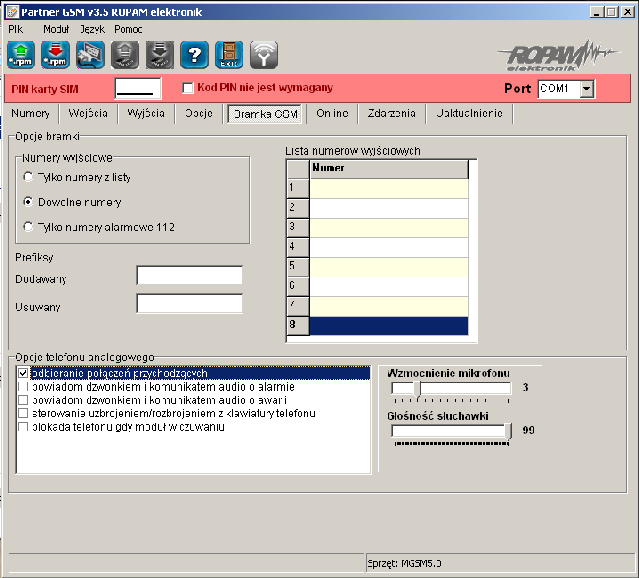The width and height of the screenshot is (639, 578).
Task: Tick Kod PIN nie jest wymagany checkbox
Action: click(x=188, y=88)
